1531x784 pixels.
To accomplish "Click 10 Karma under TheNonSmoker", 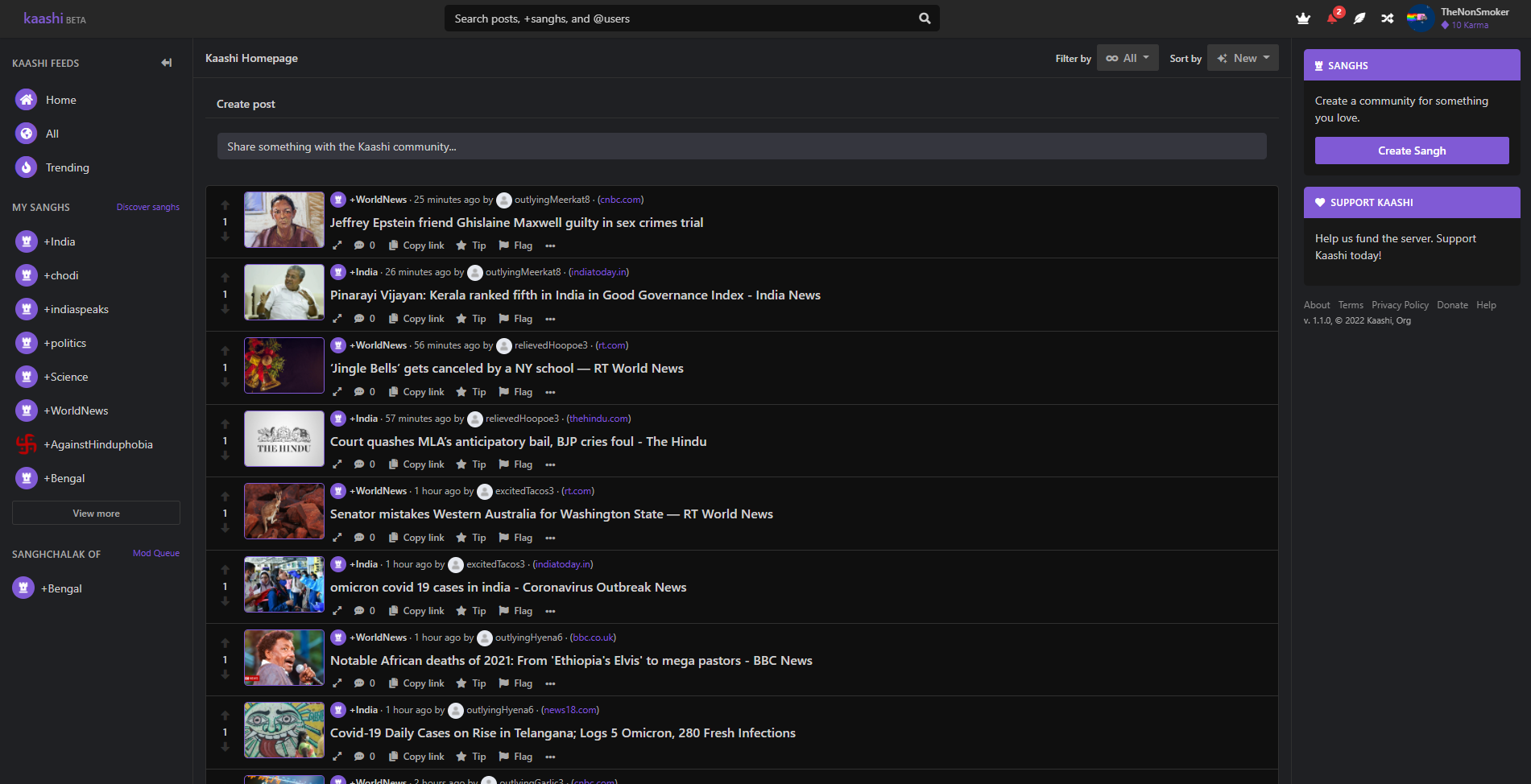I will [1465, 25].
